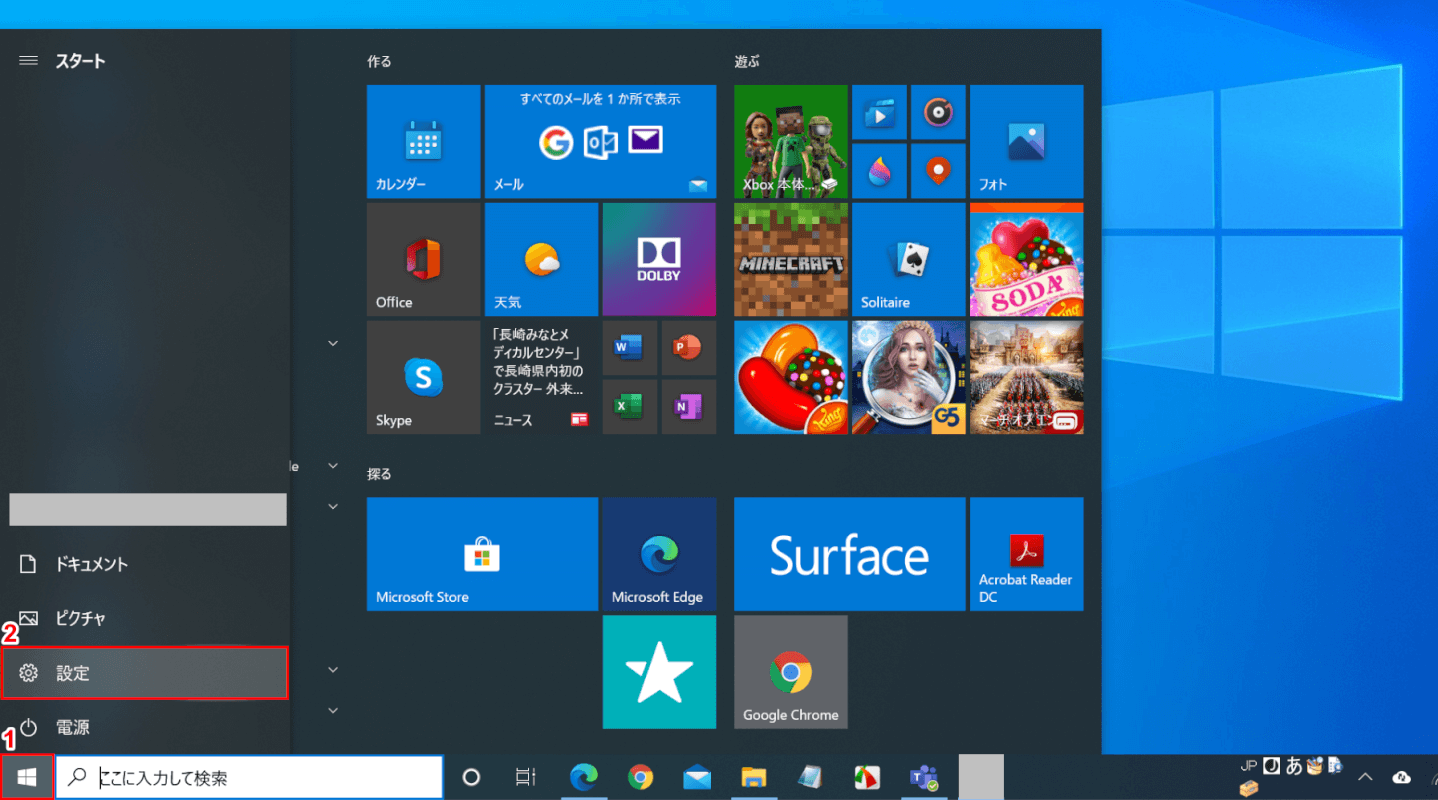Open Cortana from the taskbar circle
The width and height of the screenshot is (1438, 800).
(471, 777)
